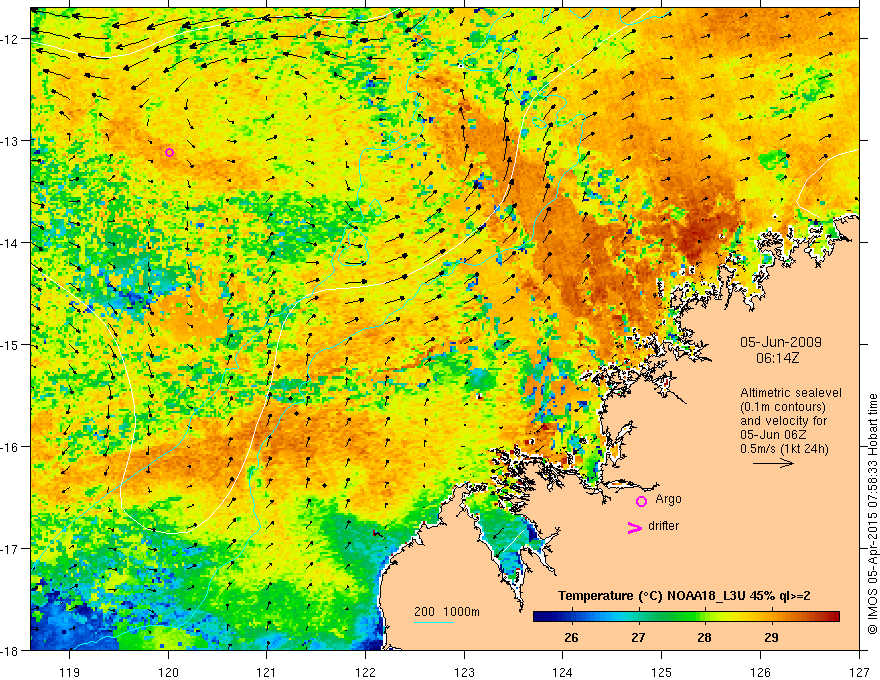Click the 'drifter' legend label

point(663,526)
